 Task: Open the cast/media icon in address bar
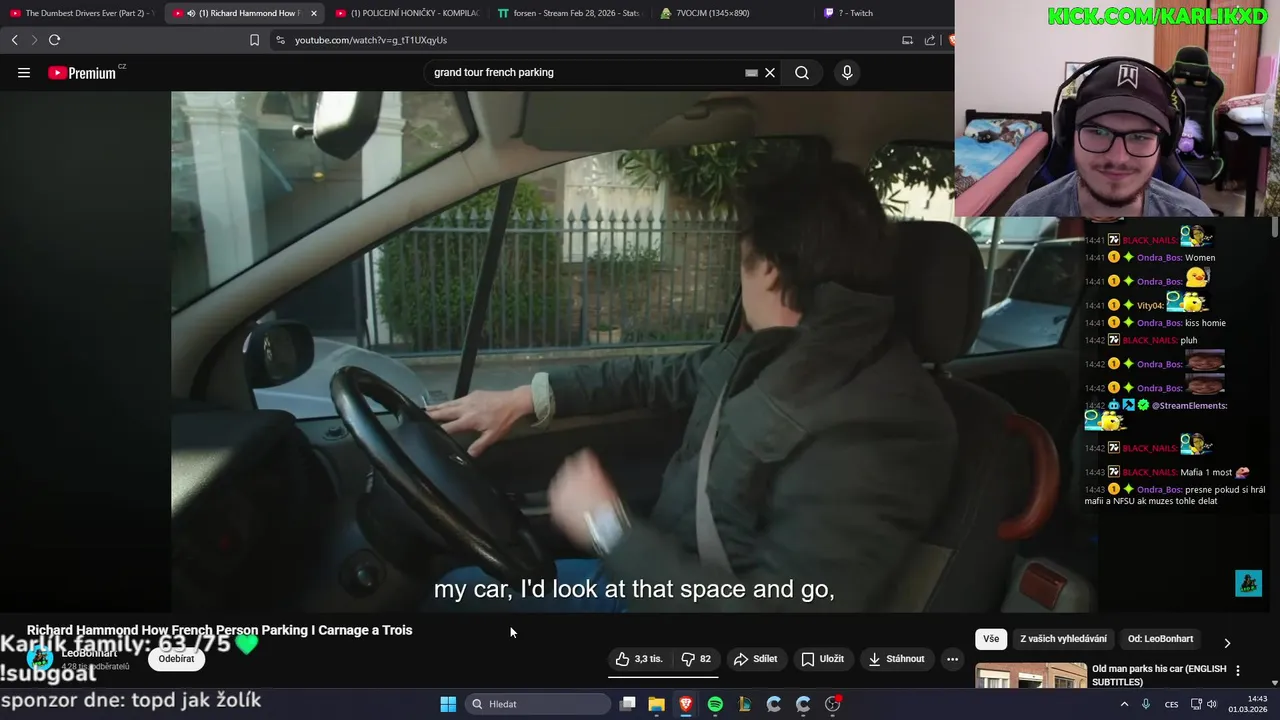pos(907,40)
